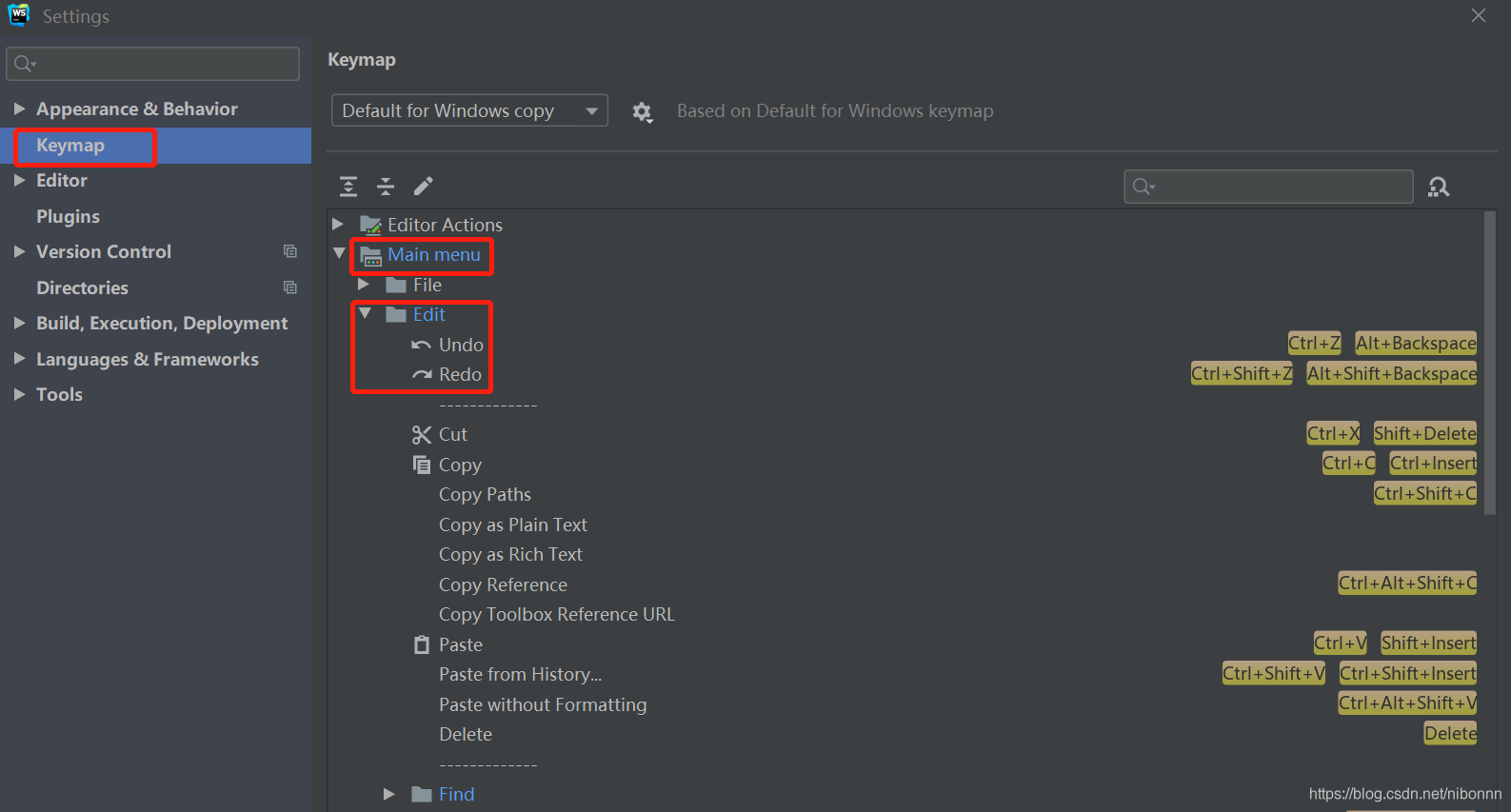Select Plugins in the settings sidebar
1511x812 pixels.
tap(68, 217)
